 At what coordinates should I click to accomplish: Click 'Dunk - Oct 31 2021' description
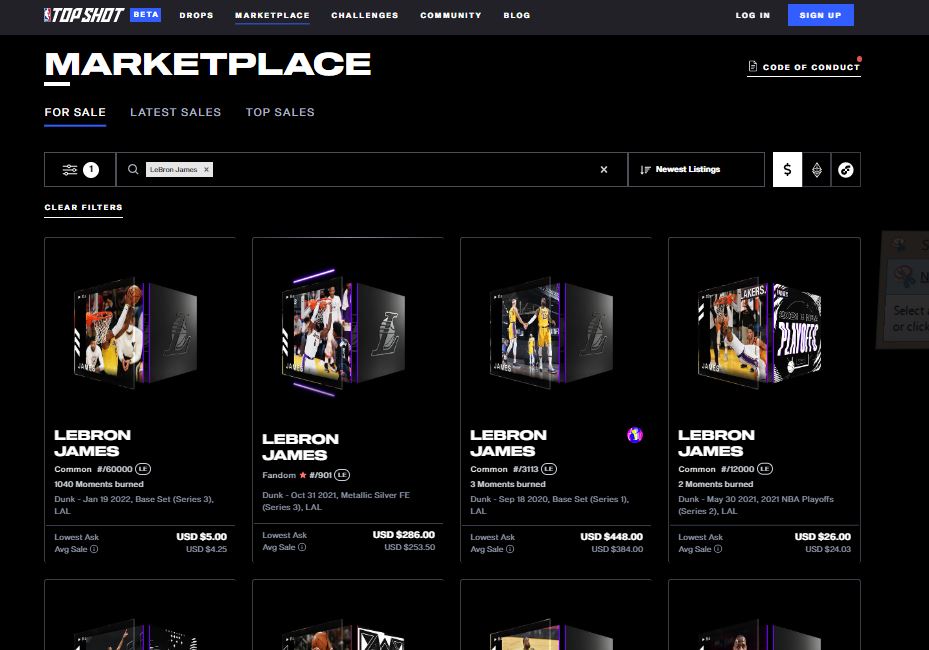click(x=336, y=501)
